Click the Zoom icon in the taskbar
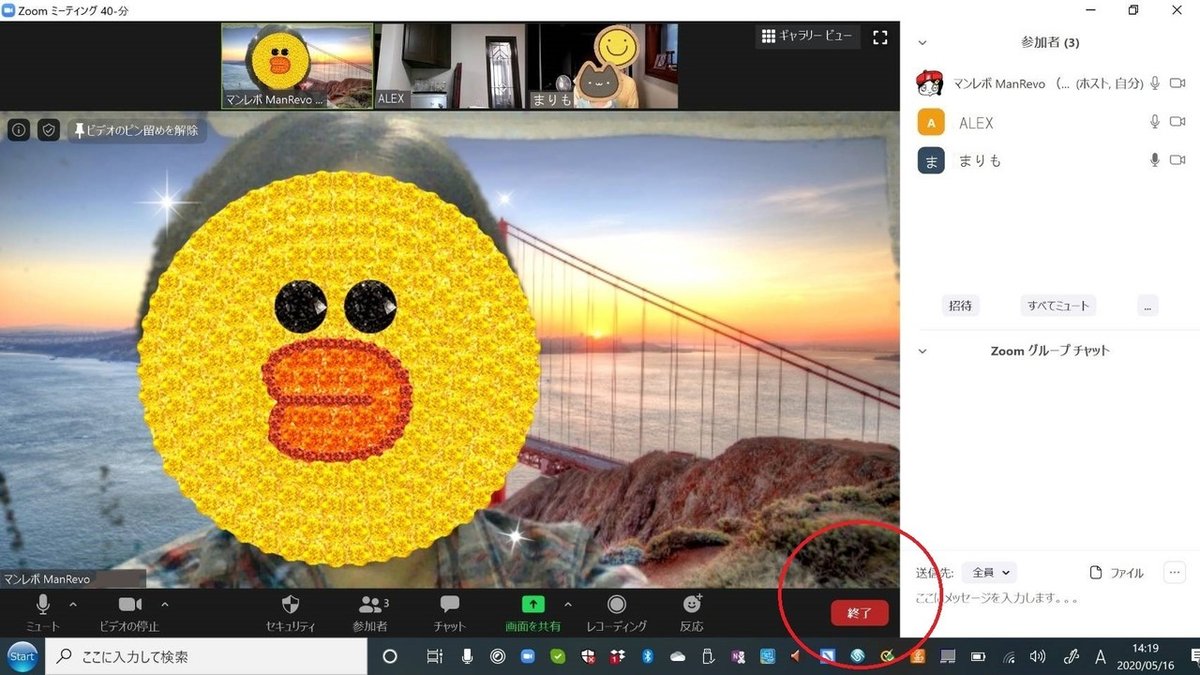This screenshot has width=1200, height=675. click(528, 657)
